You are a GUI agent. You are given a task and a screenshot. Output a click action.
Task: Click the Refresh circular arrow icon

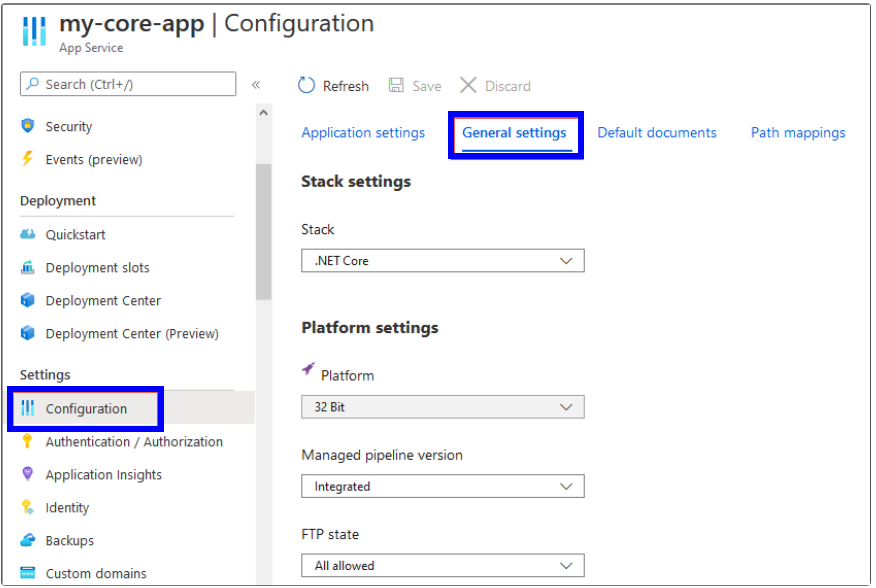(306, 85)
